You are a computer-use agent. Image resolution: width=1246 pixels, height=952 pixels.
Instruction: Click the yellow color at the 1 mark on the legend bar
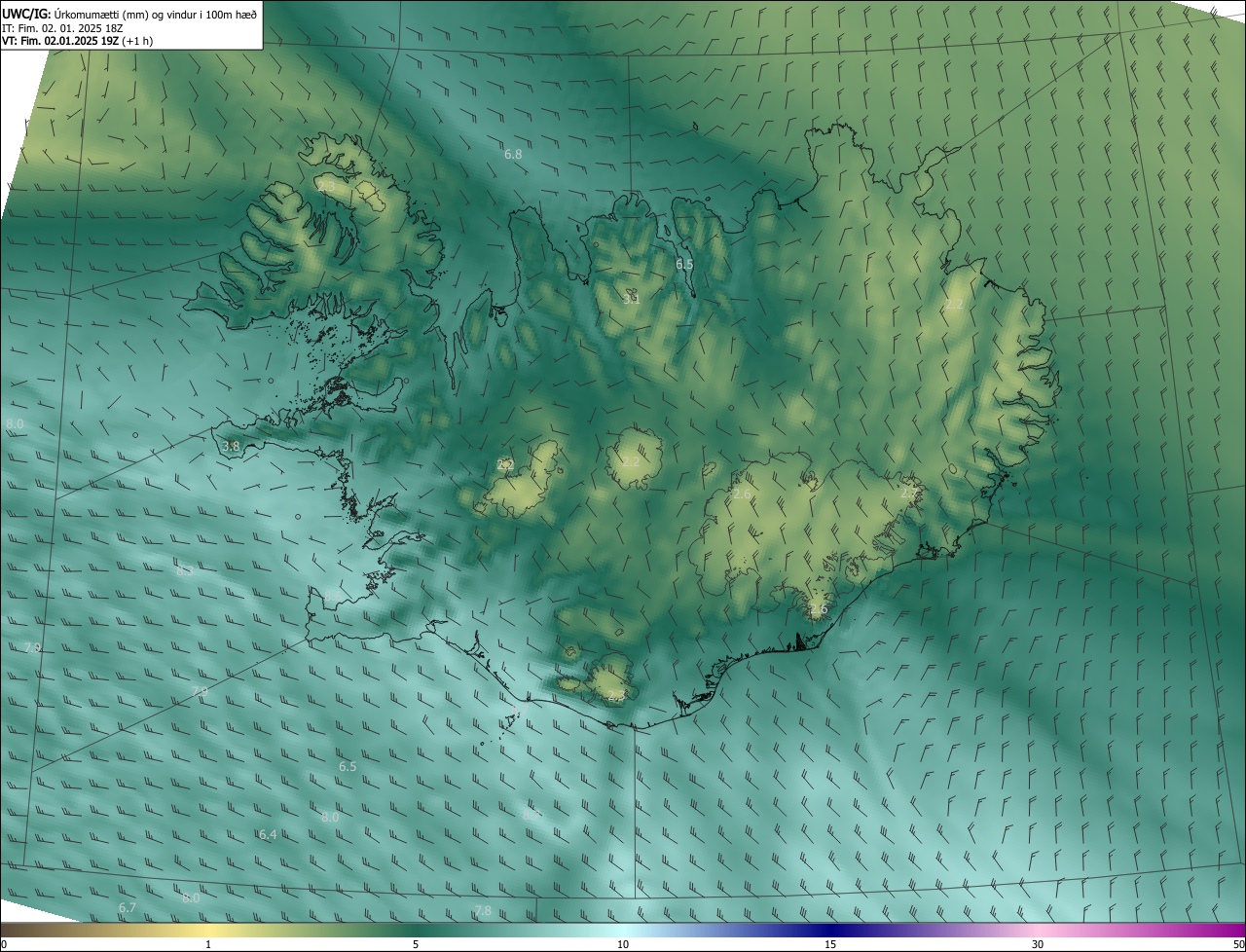tap(208, 930)
